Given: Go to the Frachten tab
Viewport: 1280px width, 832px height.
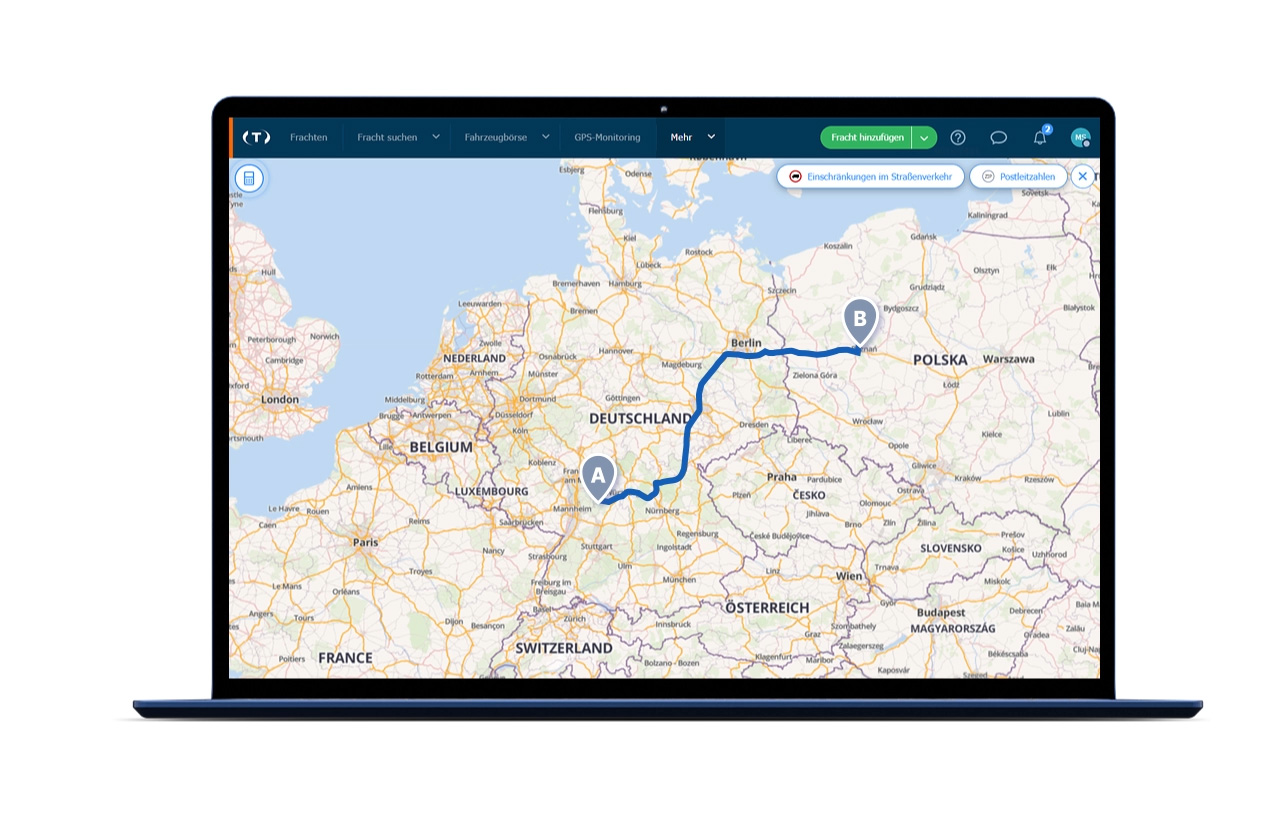Looking at the screenshot, I should tap(309, 137).
